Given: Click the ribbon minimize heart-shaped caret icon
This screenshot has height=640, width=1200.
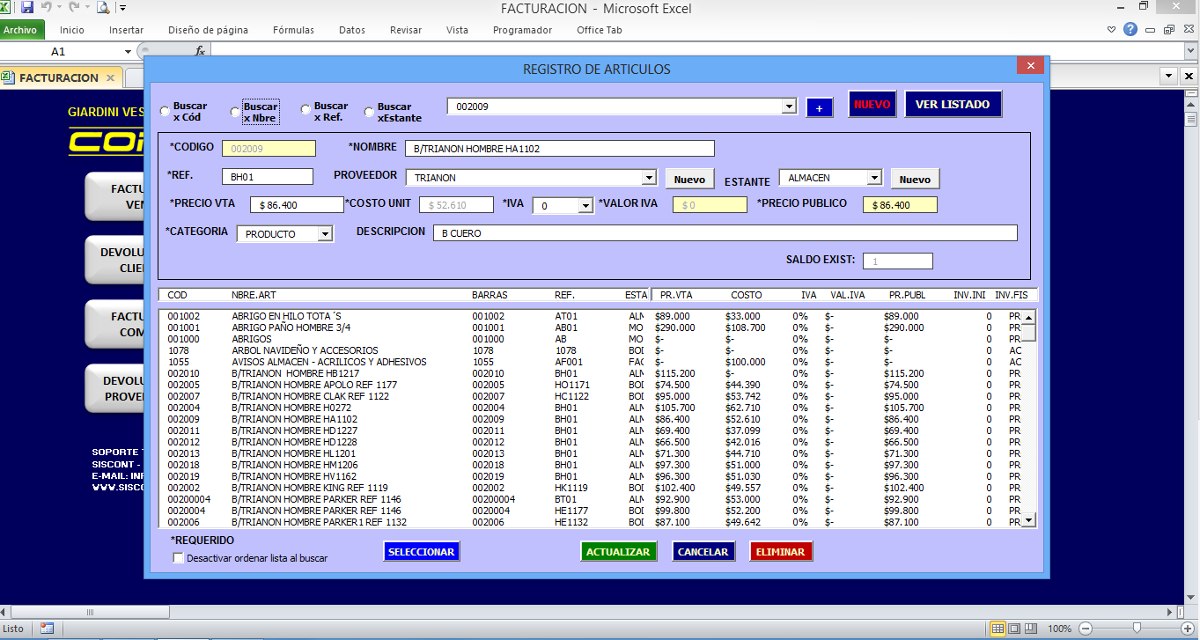Looking at the screenshot, I should point(1112,30).
